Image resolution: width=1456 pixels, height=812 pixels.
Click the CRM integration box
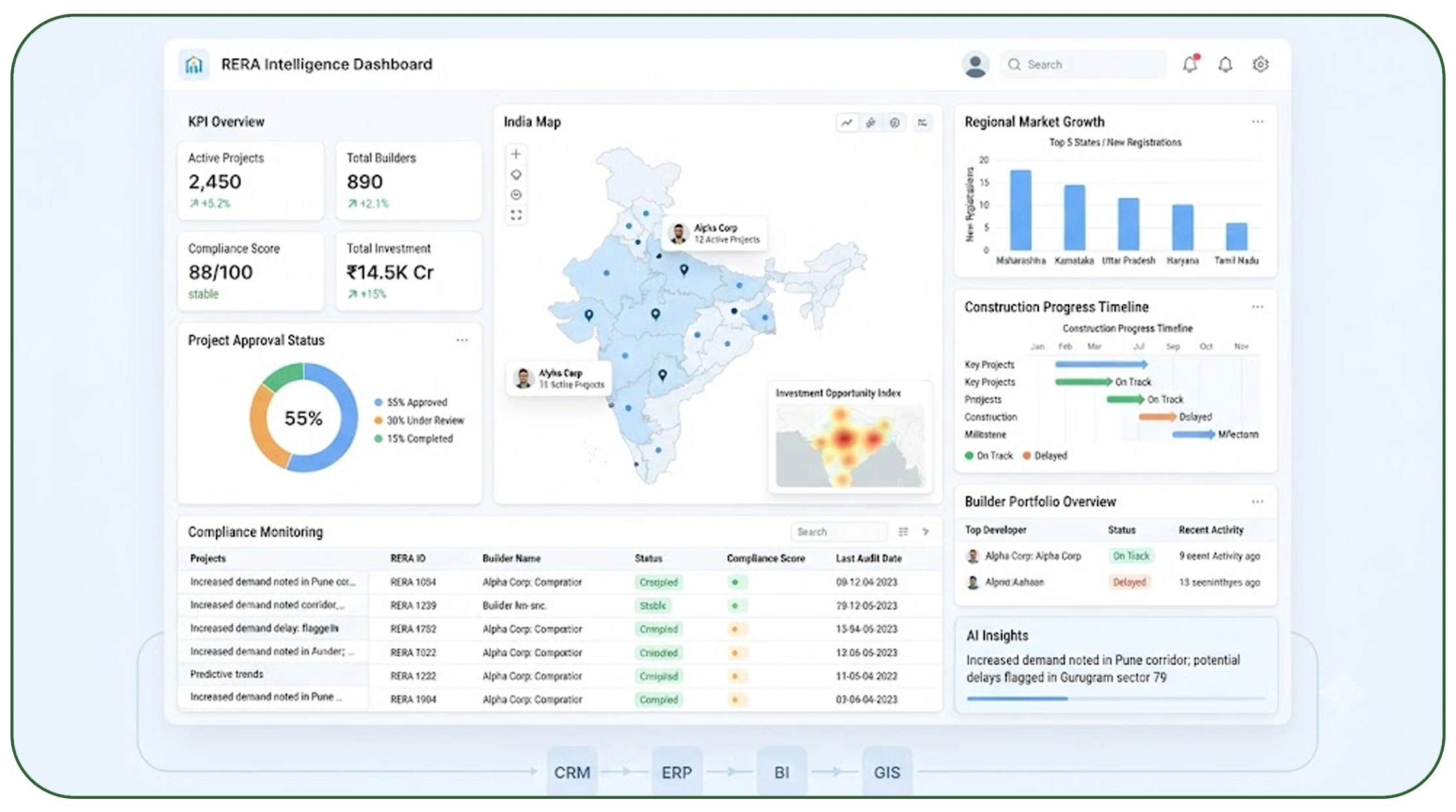click(572, 772)
